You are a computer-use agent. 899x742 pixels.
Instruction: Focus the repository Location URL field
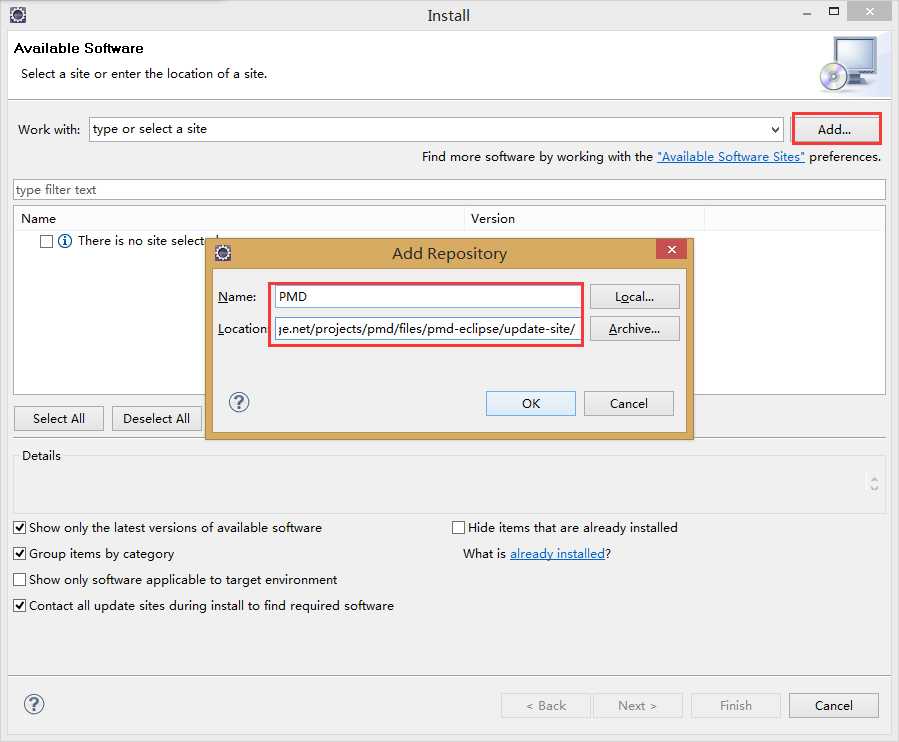coord(427,329)
